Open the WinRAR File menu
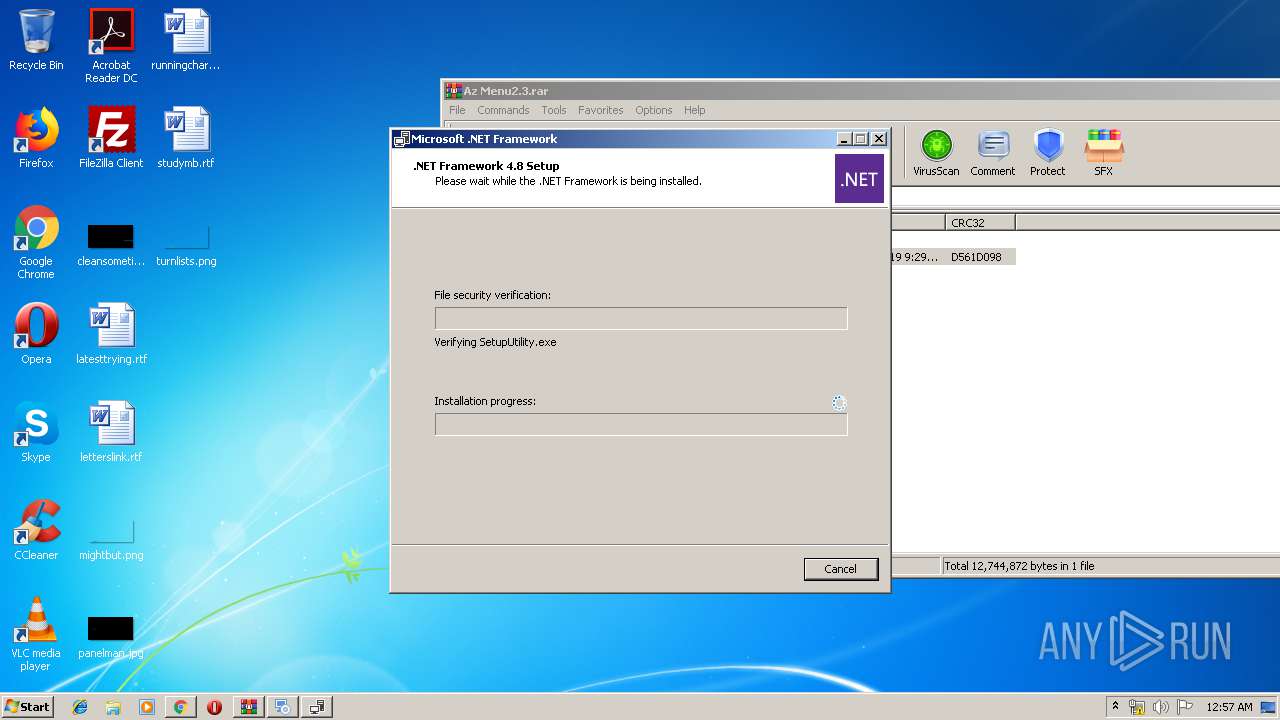 (457, 110)
